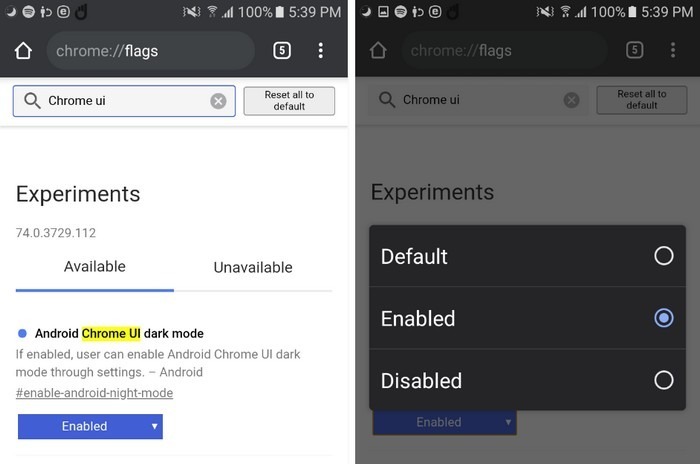Tap the Wi-Fi icon in right status bar
Screen dimensions: 700x464
(565, 12)
